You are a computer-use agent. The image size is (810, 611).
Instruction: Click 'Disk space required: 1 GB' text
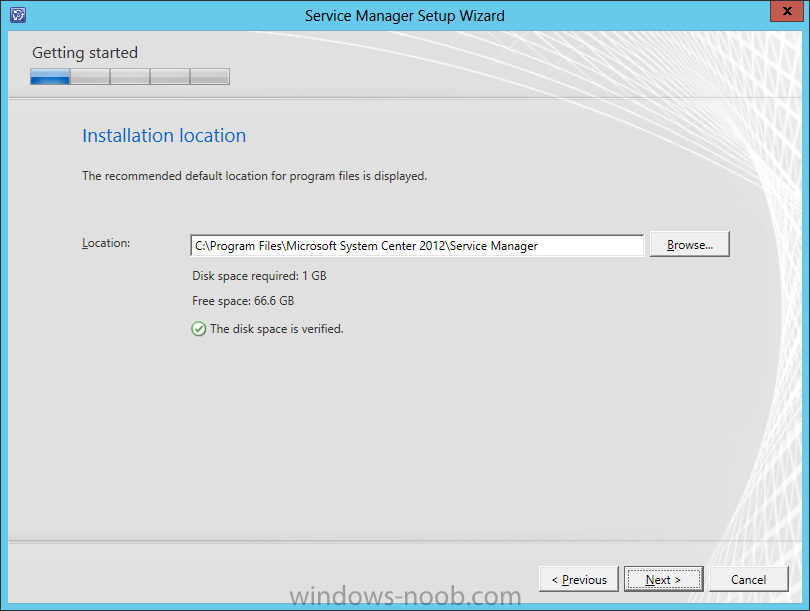pyautogui.click(x=259, y=276)
